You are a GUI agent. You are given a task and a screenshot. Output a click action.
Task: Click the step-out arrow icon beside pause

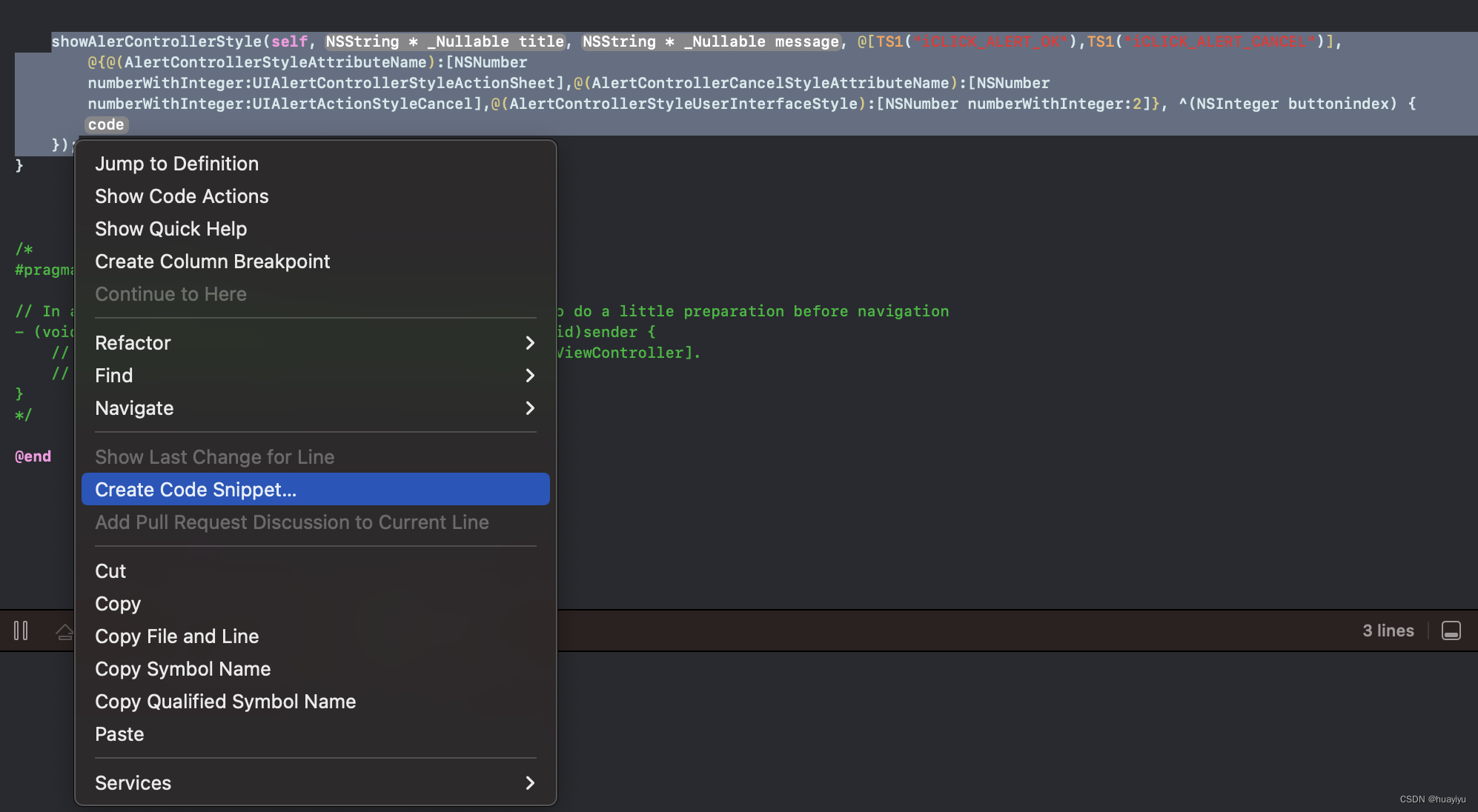click(x=64, y=631)
